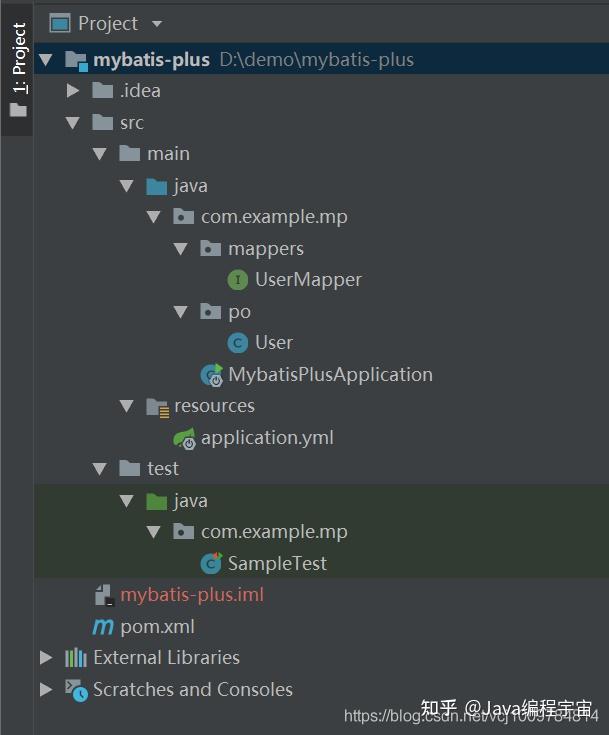The height and width of the screenshot is (735, 609).
Task: Click the User class icon
Action: (x=238, y=343)
